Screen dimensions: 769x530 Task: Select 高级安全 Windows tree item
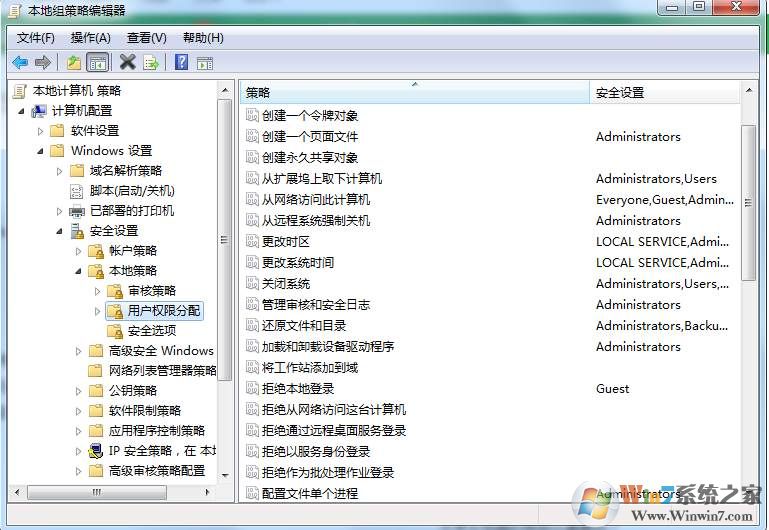point(161,351)
